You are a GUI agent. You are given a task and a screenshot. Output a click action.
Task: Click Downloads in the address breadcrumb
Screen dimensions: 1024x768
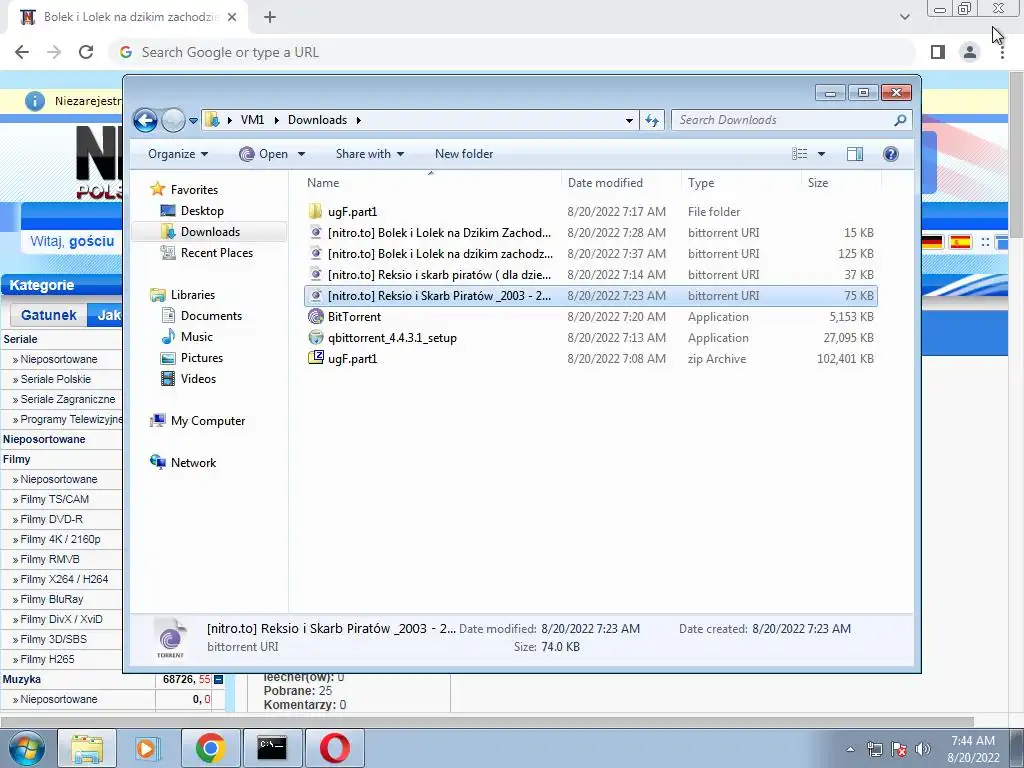click(317, 120)
